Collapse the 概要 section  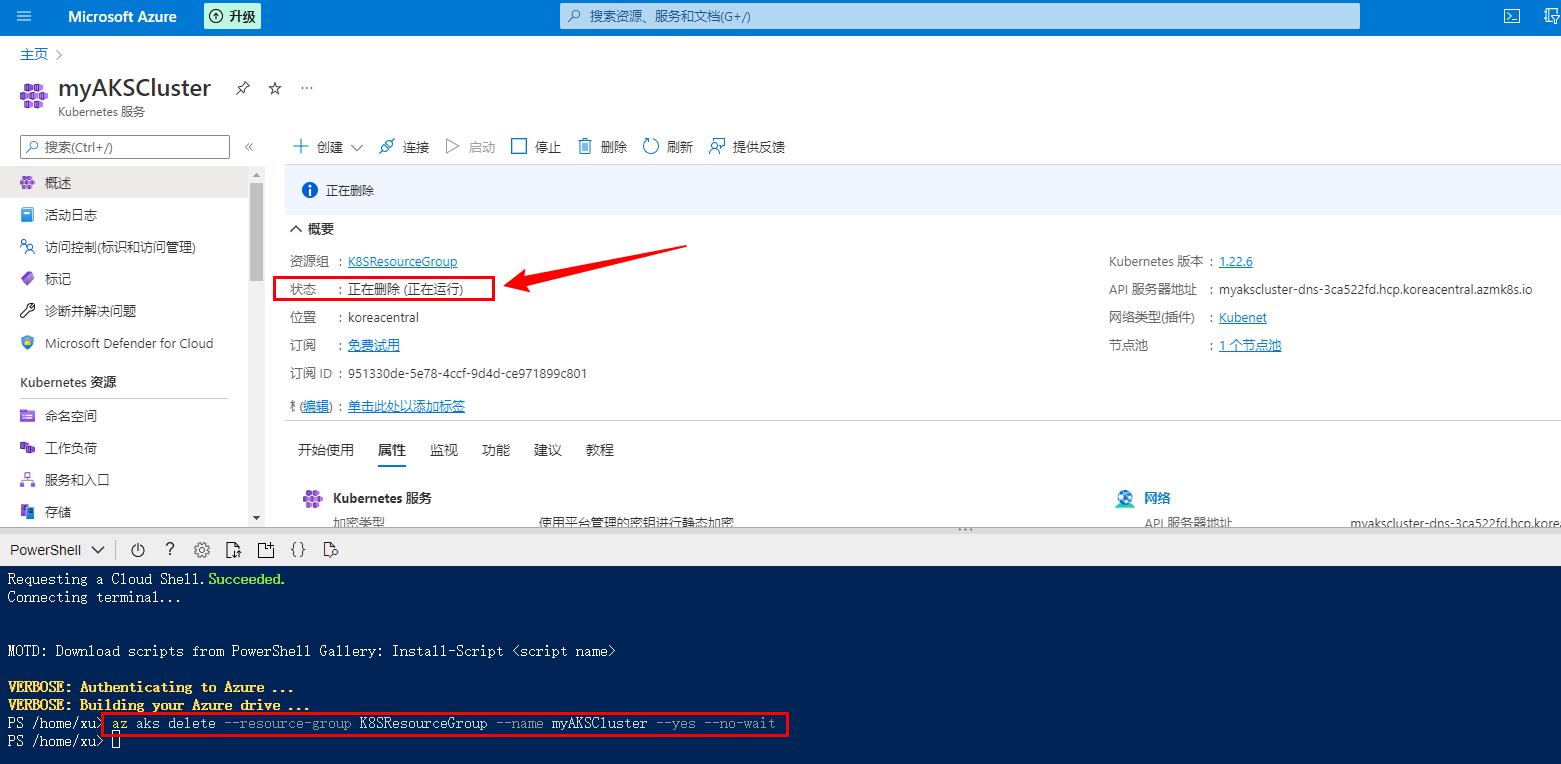[x=312, y=229]
